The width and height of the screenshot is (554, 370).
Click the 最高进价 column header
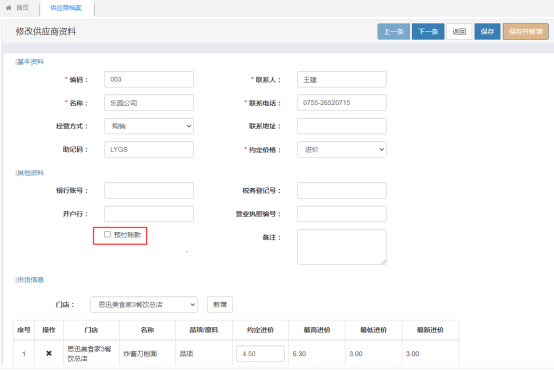317,330
